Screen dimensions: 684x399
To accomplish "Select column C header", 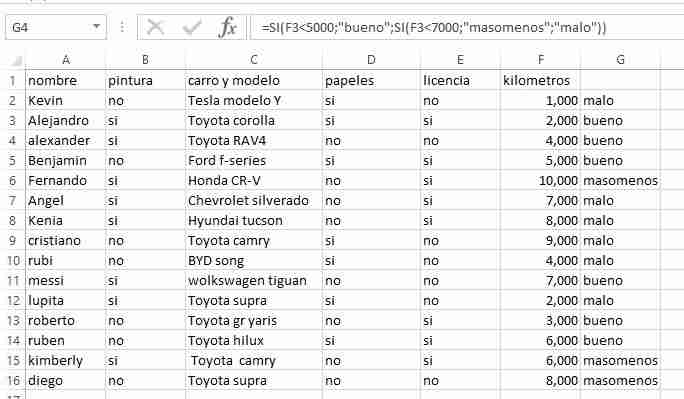I will tap(254, 60).
